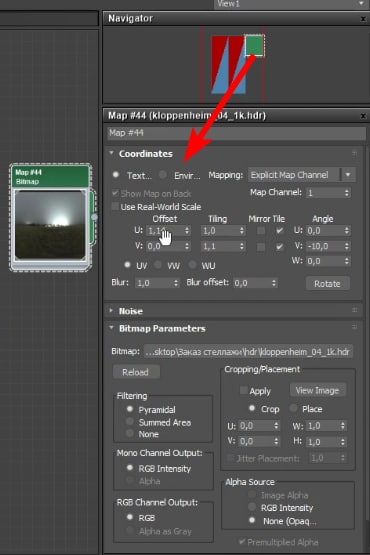370x555 pixels.
Task: Adjust the Blur spinner arrows
Action: click(x=176, y=283)
